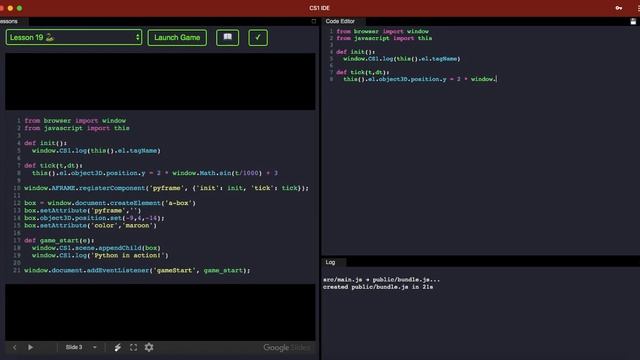The width and height of the screenshot is (640, 360).
Task: Click 'Python in action!' log line in slide
Action: (100, 256)
